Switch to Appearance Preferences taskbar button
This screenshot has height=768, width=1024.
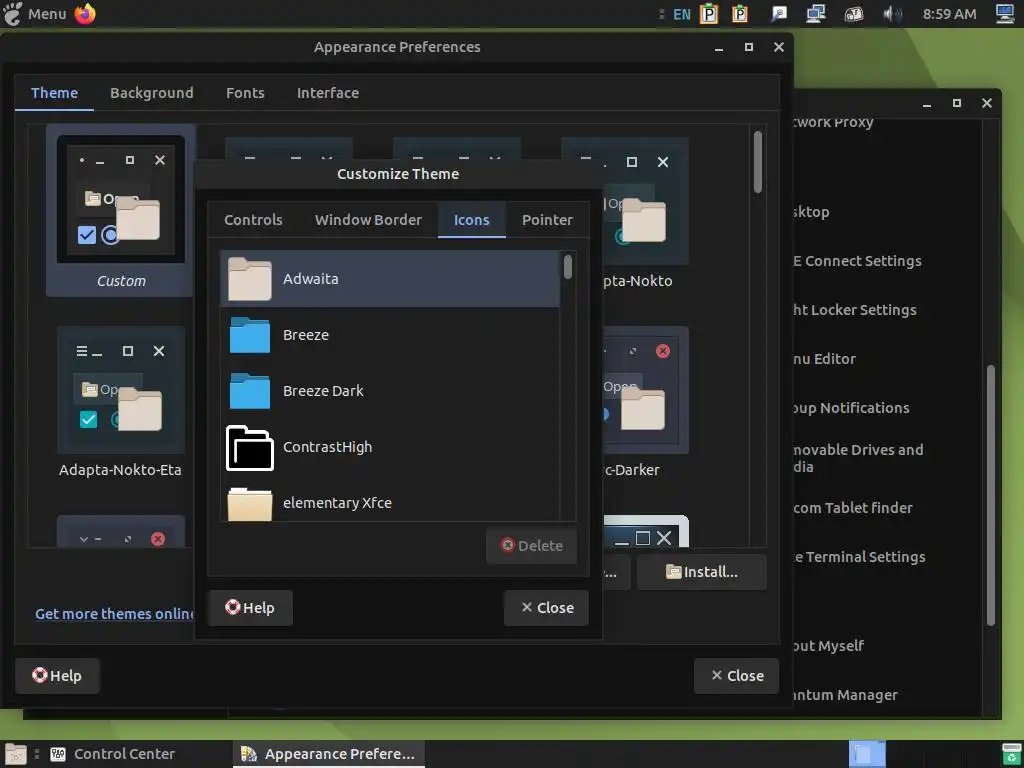pyautogui.click(x=329, y=754)
